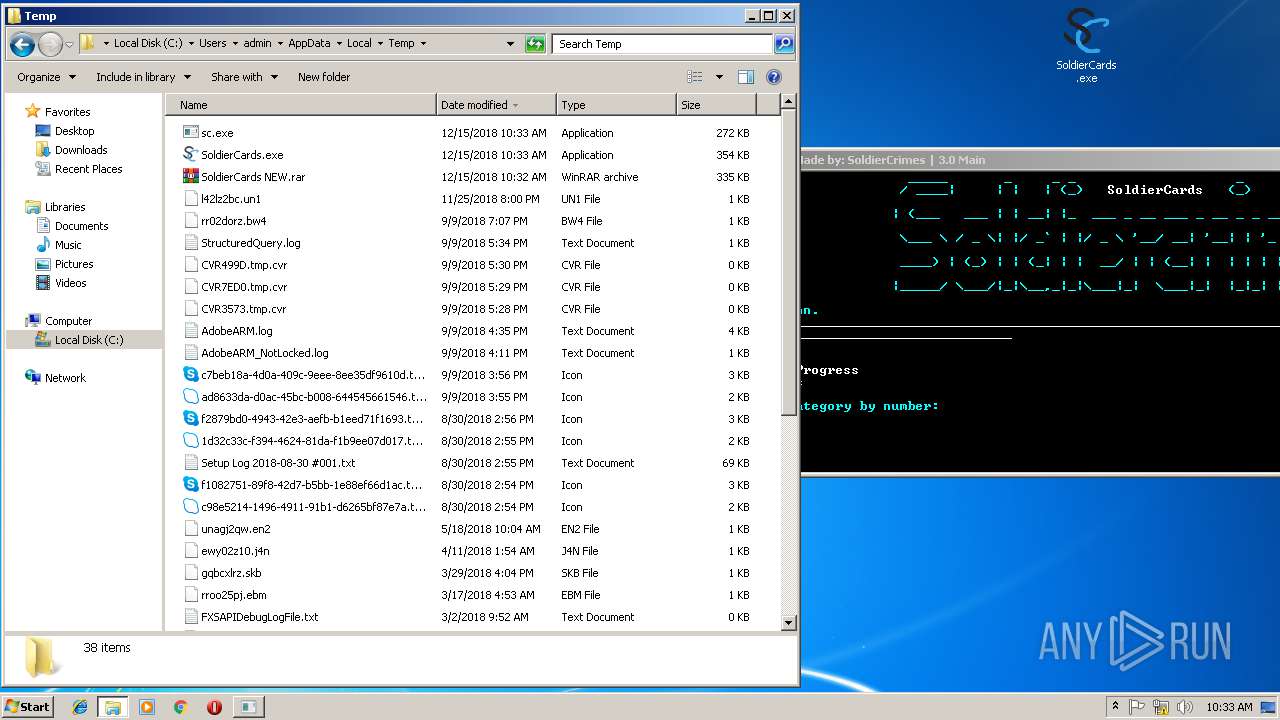Open Google Chrome from taskbar
1280x720 pixels.
pyautogui.click(x=181, y=707)
